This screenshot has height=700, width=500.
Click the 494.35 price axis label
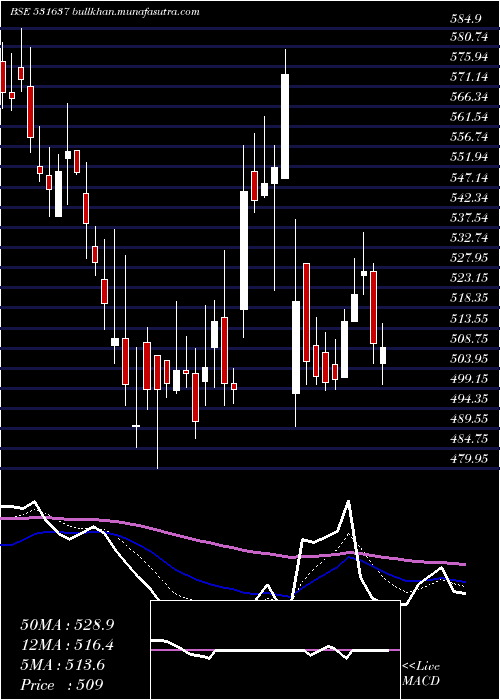point(469,399)
